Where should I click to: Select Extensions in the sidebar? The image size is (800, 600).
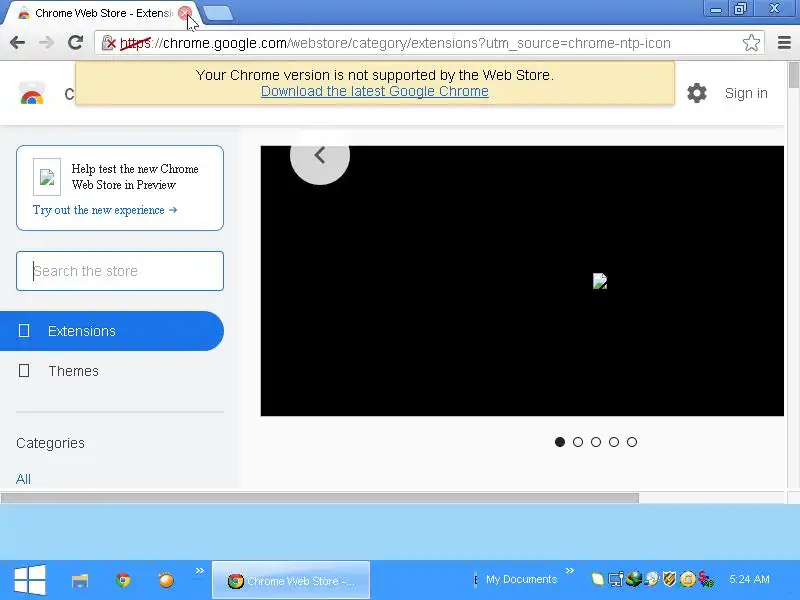point(112,331)
